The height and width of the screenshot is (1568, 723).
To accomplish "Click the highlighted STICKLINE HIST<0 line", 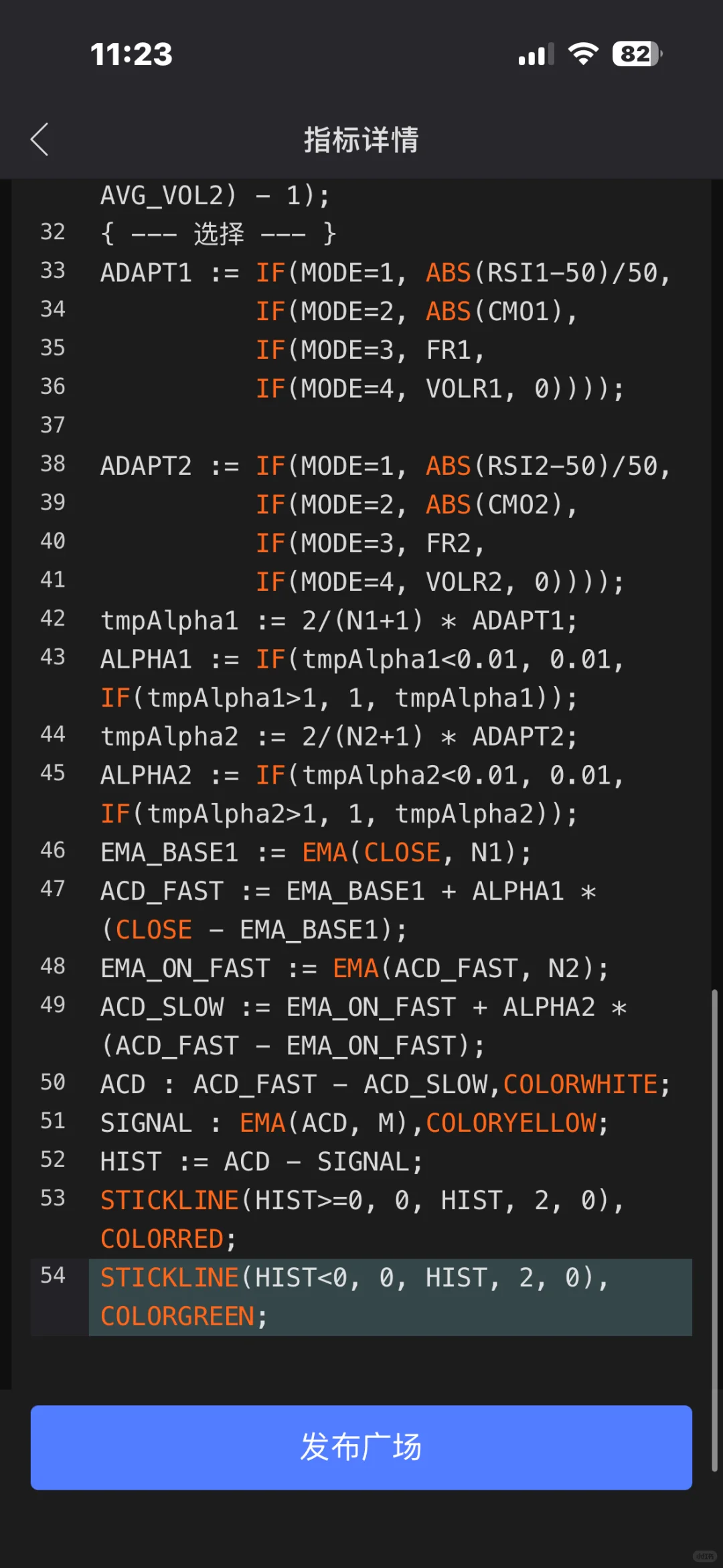I will pos(390,1297).
